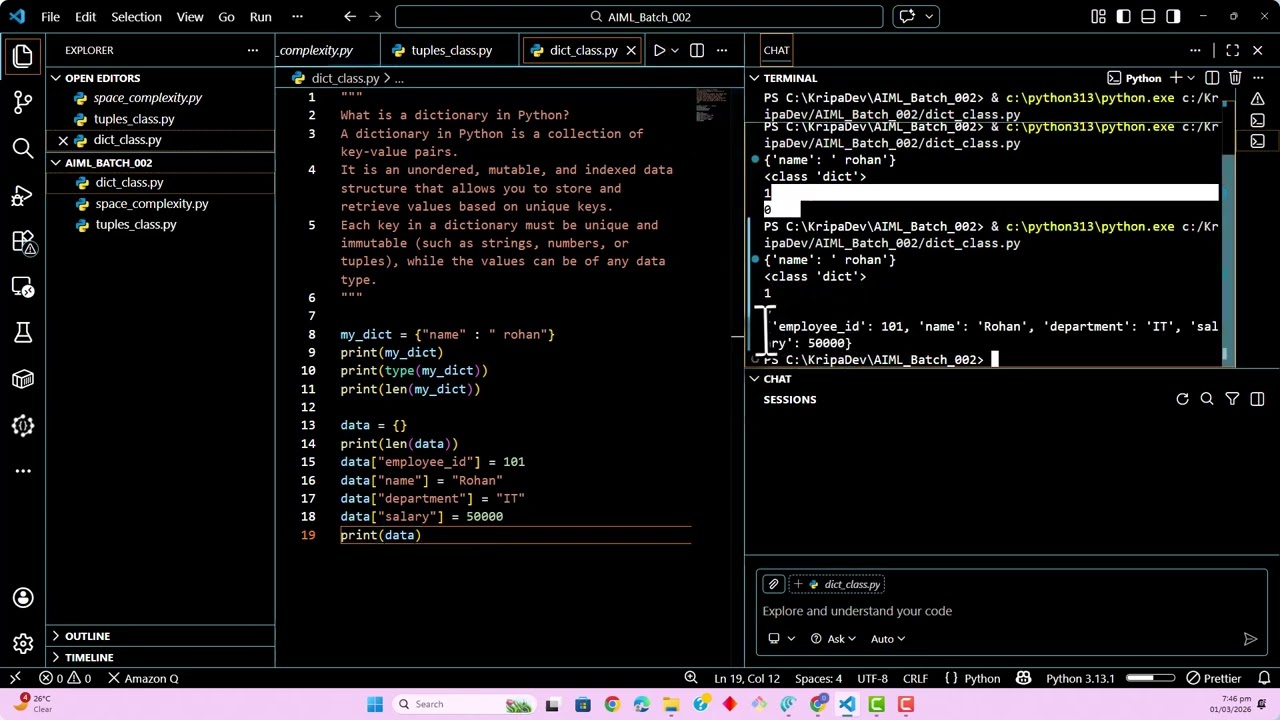Open the Selection menu
Viewport: 1280px width, 720px height.
coord(136,16)
